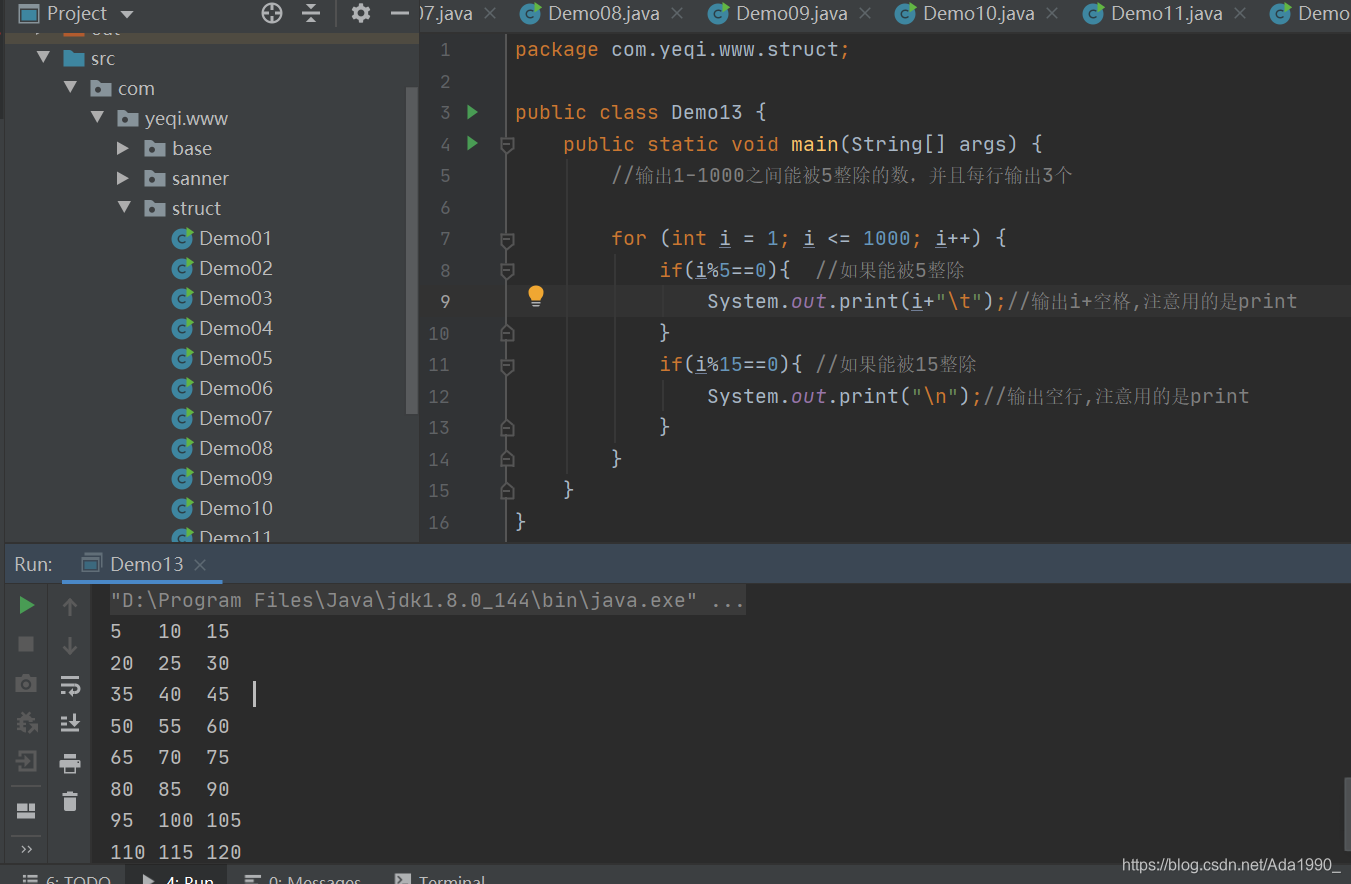Switch to Demo10.java editor tab

979,13
